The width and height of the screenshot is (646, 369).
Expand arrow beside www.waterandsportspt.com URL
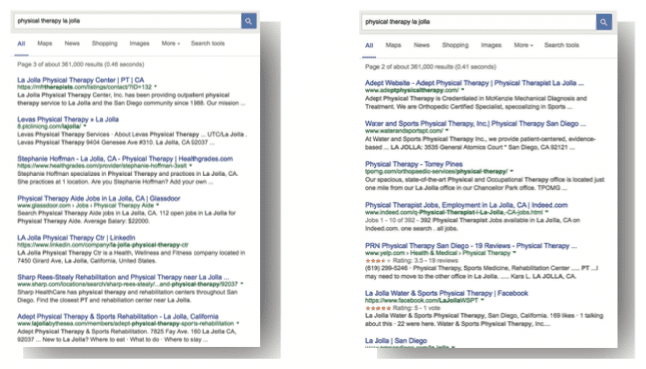click(x=447, y=131)
